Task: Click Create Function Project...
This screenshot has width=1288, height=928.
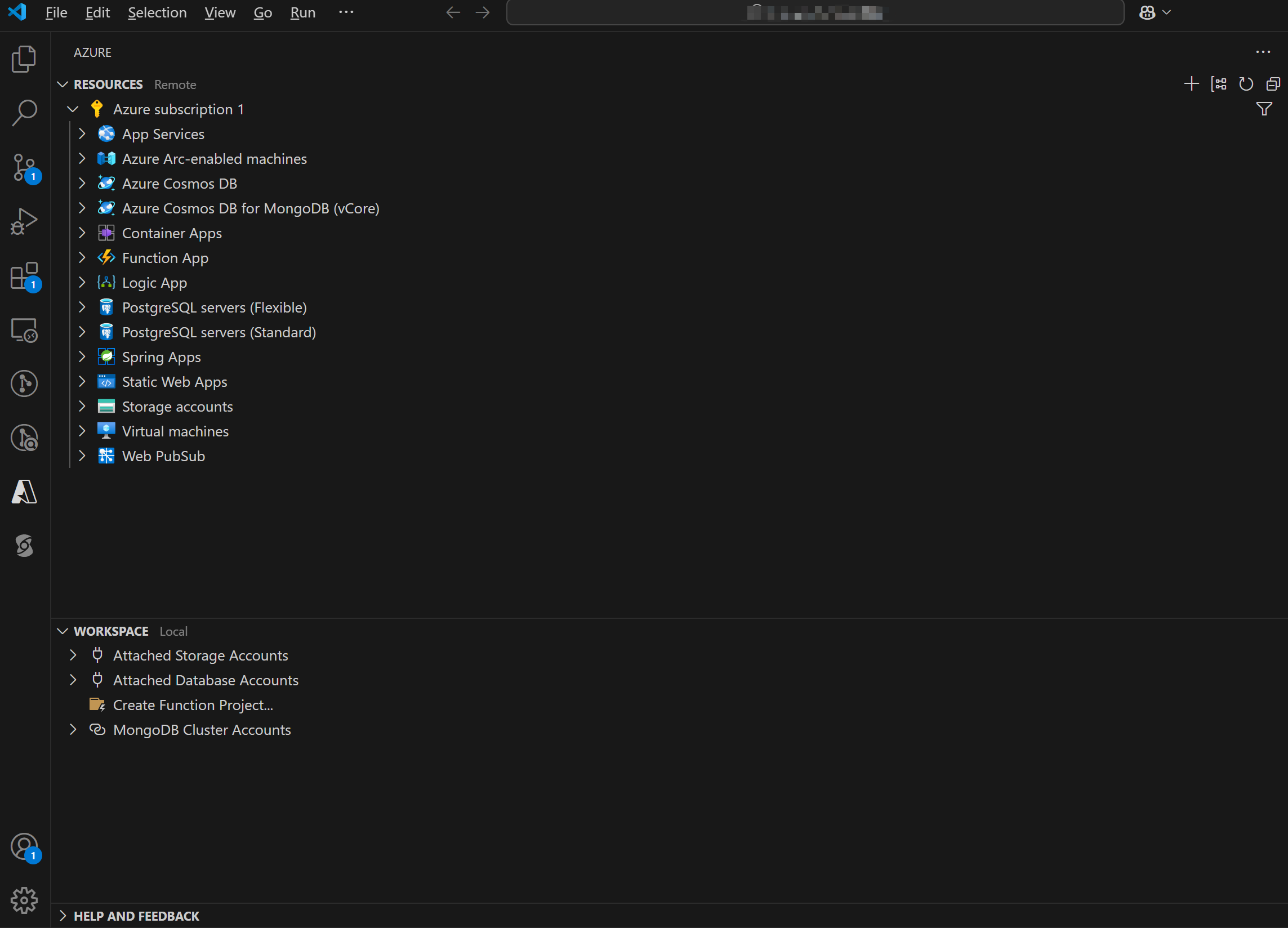Action: click(193, 705)
